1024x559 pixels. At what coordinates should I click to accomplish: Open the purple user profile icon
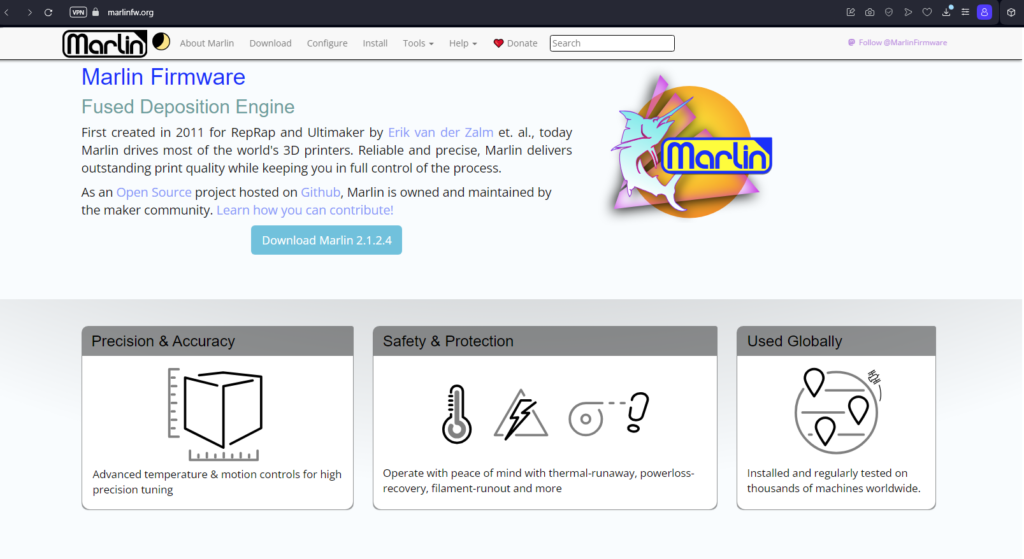point(984,12)
